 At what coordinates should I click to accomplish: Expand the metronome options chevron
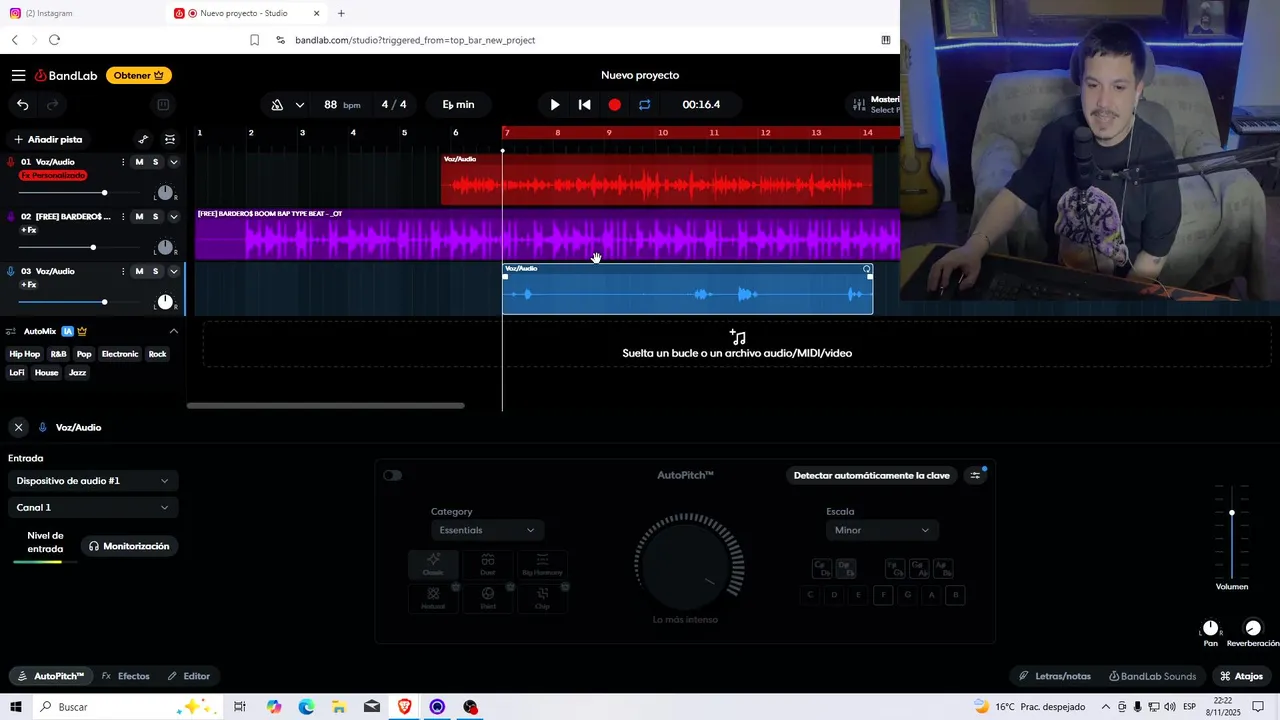pos(300,105)
